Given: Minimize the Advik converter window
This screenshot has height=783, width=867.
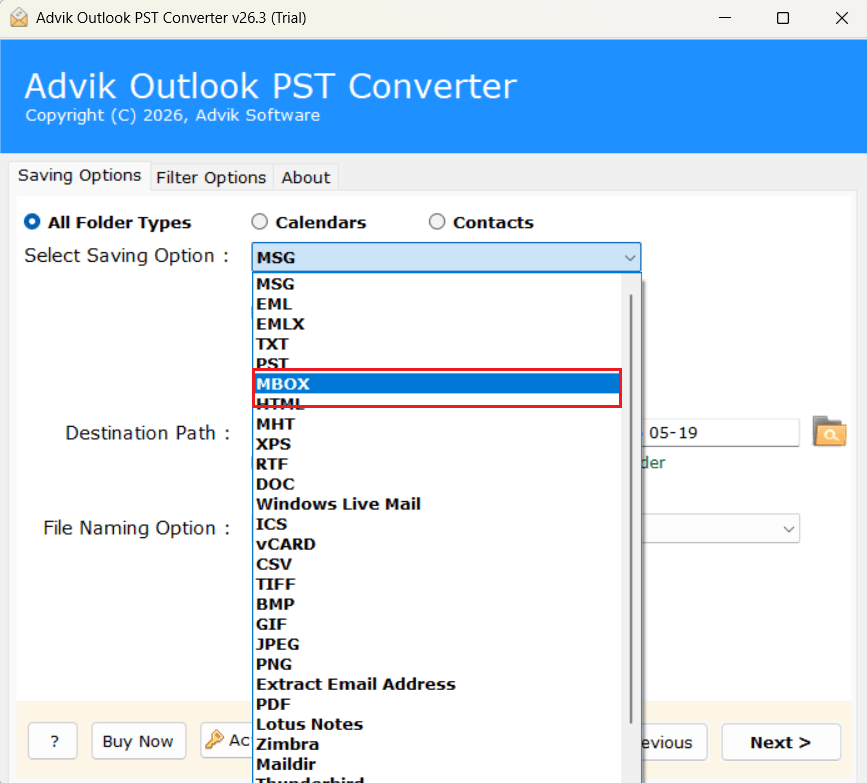Looking at the screenshot, I should [725, 18].
